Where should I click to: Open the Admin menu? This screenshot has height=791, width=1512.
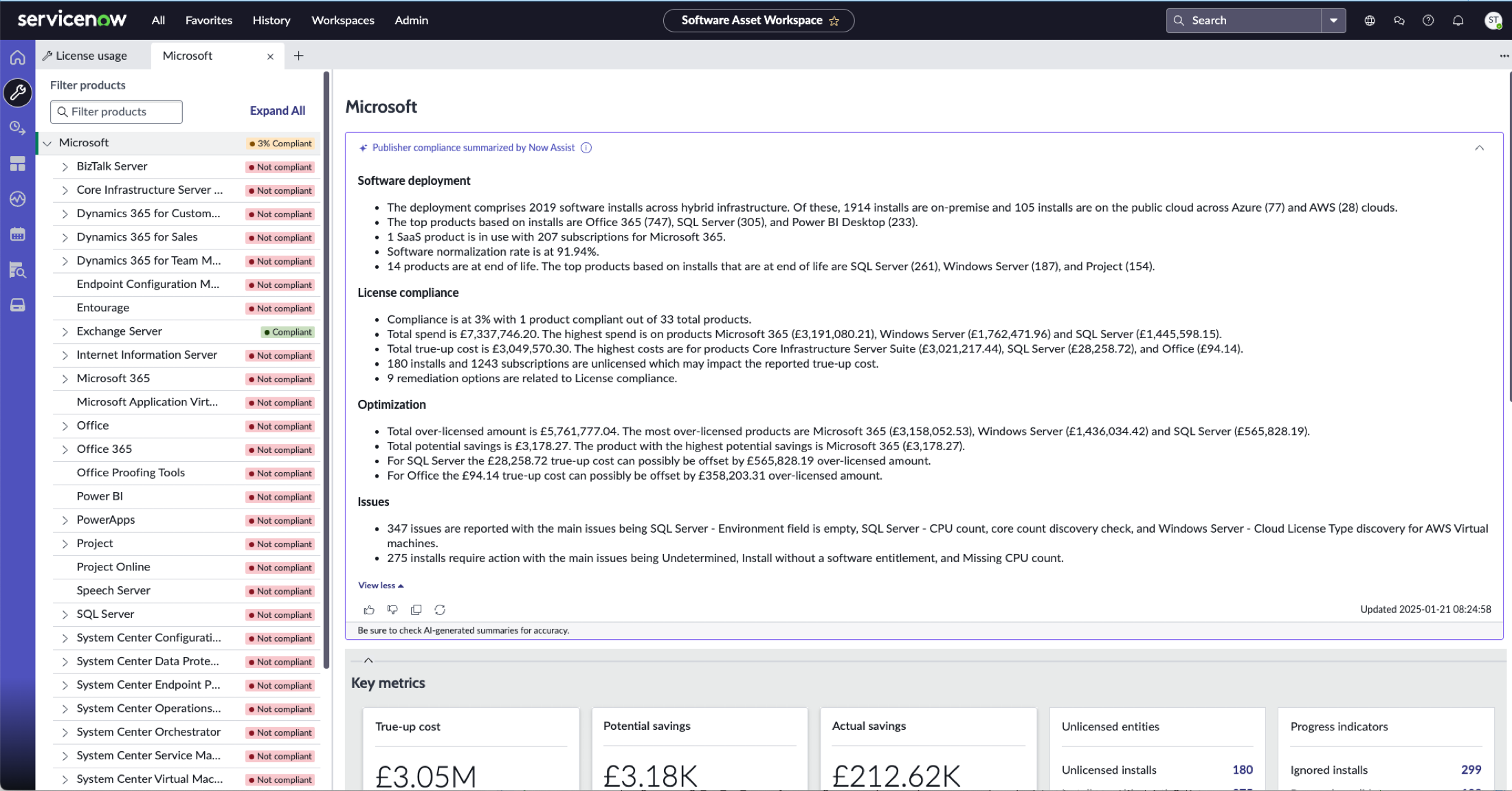point(412,20)
